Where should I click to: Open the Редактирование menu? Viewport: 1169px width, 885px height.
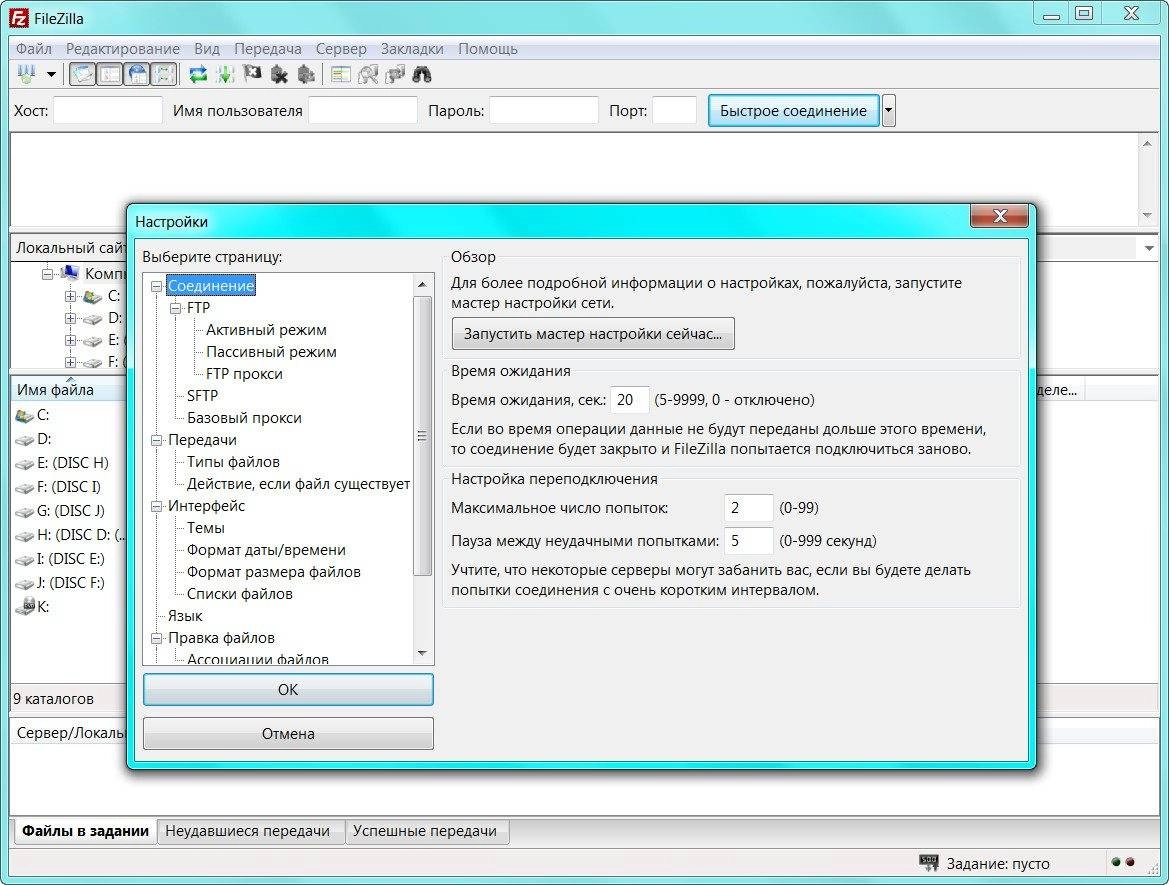[123, 48]
